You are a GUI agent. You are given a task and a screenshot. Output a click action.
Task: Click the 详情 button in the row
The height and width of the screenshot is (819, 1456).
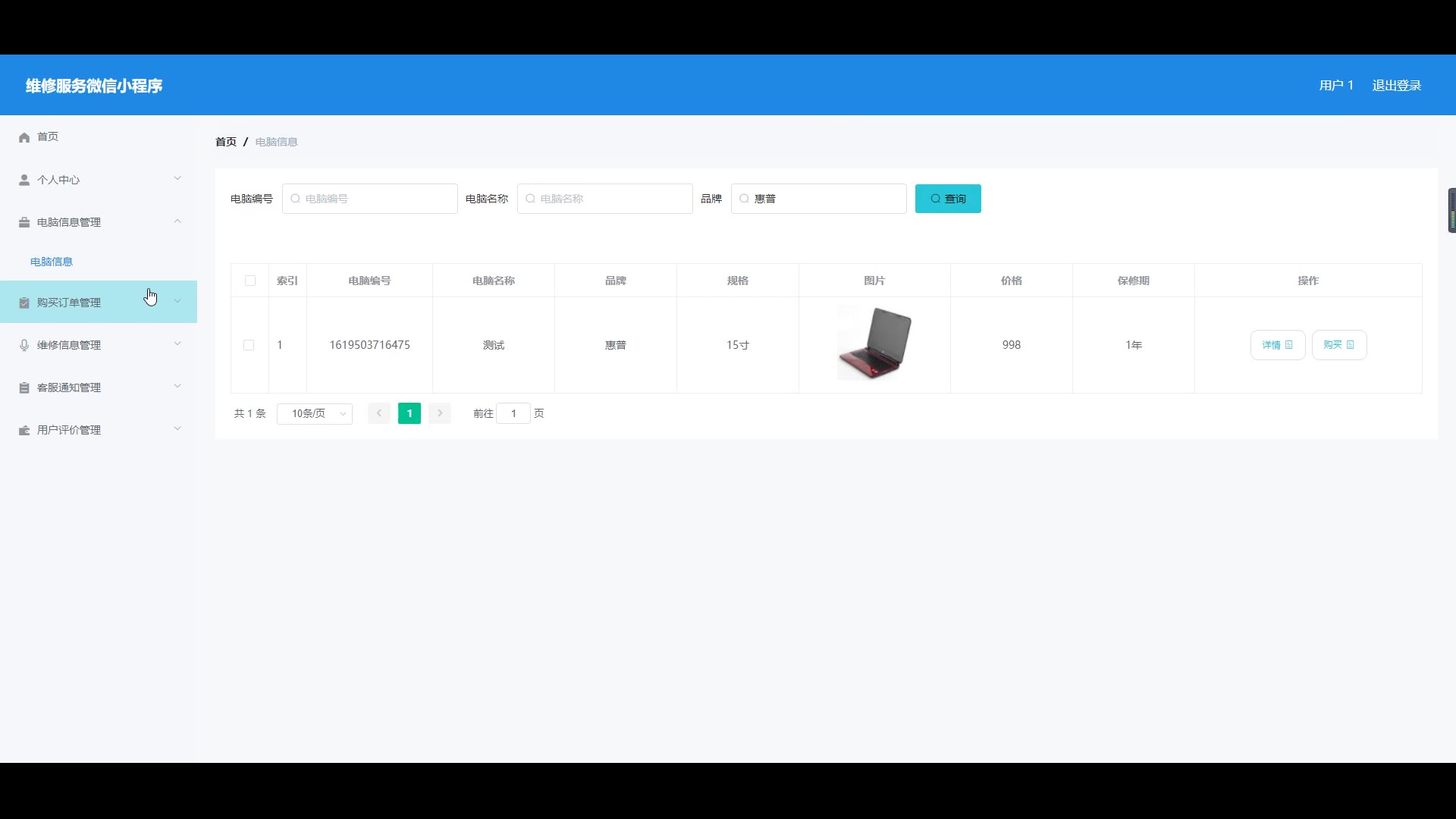pos(1277,345)
